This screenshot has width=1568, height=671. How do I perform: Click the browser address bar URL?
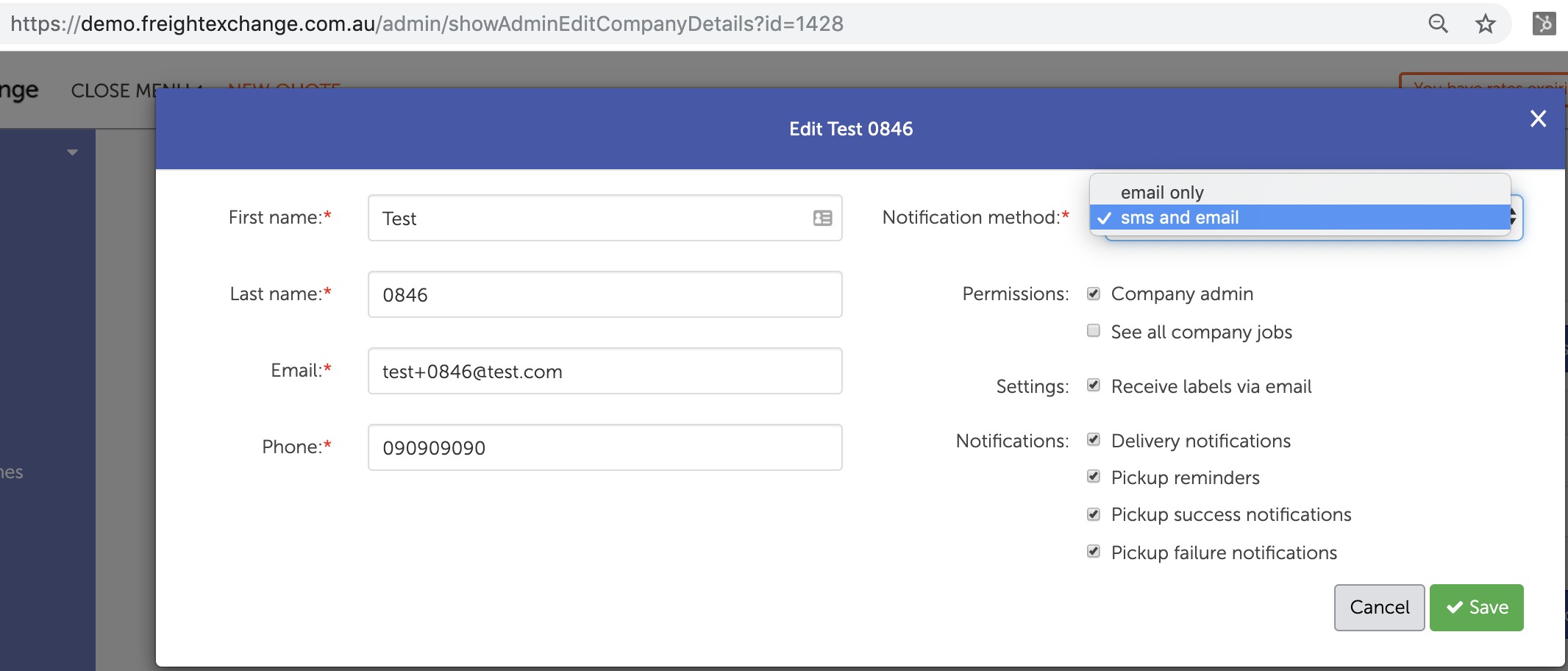pos(427,24)
